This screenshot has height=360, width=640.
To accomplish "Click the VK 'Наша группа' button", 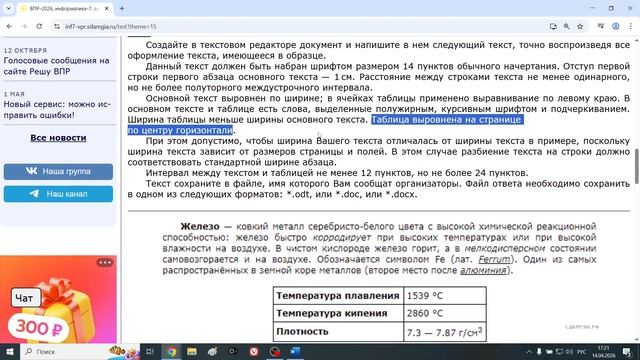I will click(58, 171).
